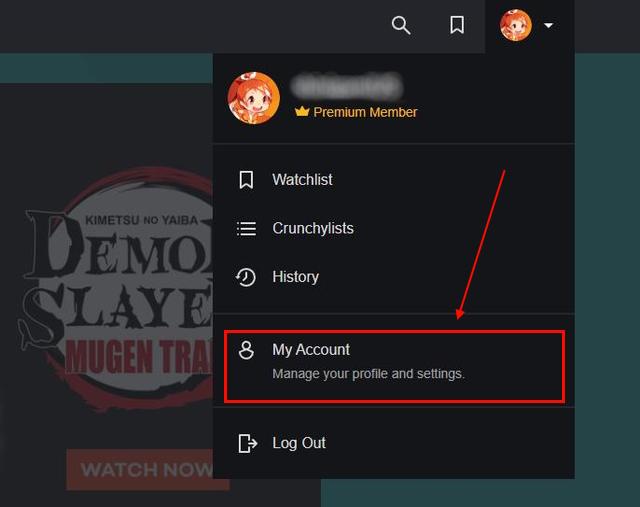Image resolution: width=640 pixels, height=507 pixels.
Task: Click the My Account person icon
Action: (x=246, y=350)
